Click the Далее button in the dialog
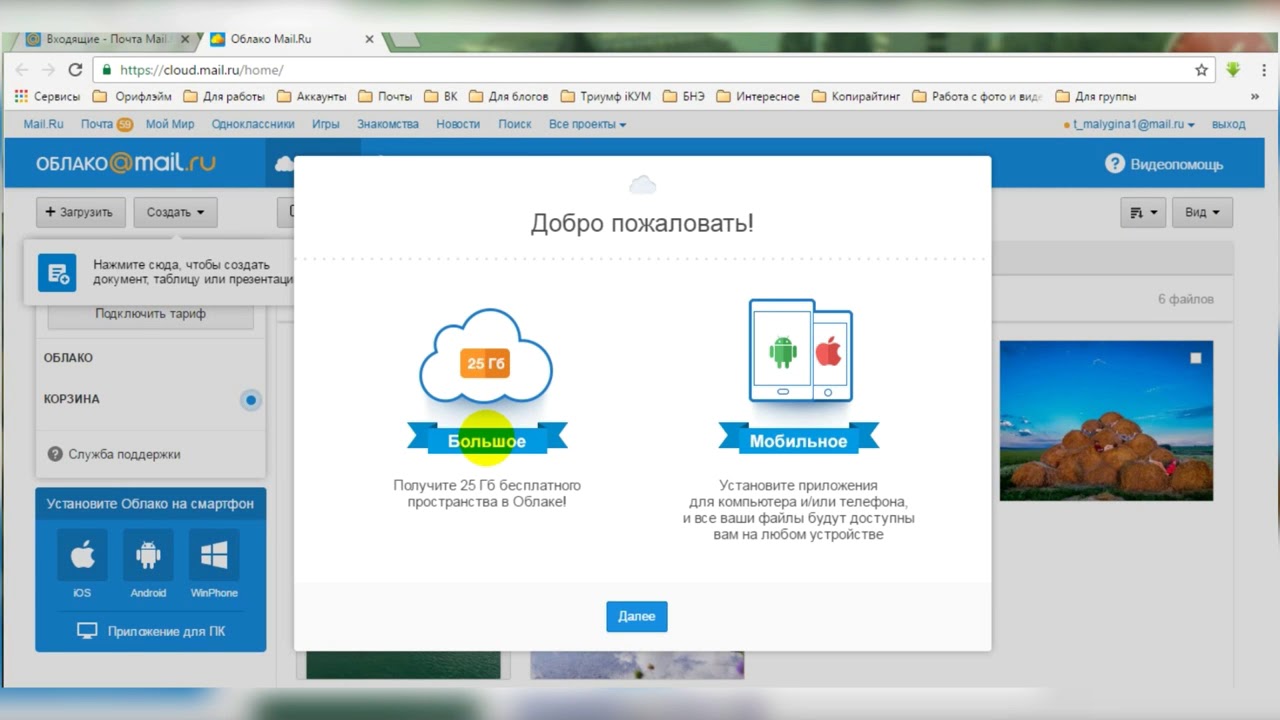Screen dimensions: 1280x720 coord(637,616)
